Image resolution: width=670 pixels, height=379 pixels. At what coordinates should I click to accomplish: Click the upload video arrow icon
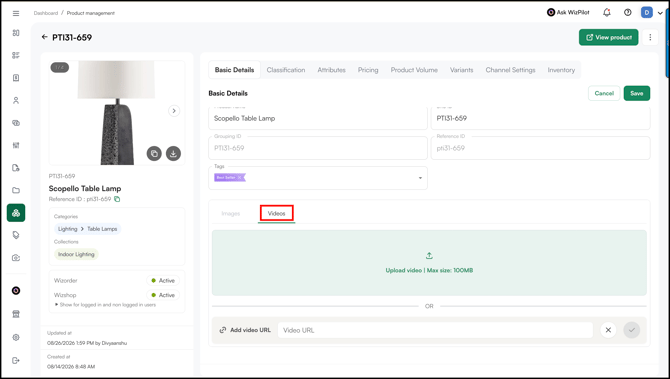tap(429, 256)
